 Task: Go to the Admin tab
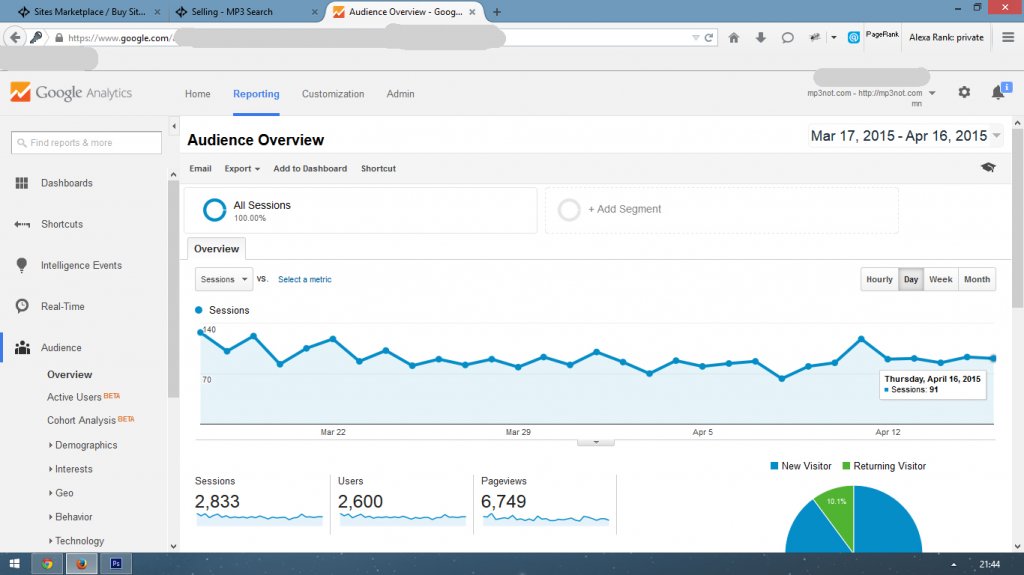coord(400,94)
